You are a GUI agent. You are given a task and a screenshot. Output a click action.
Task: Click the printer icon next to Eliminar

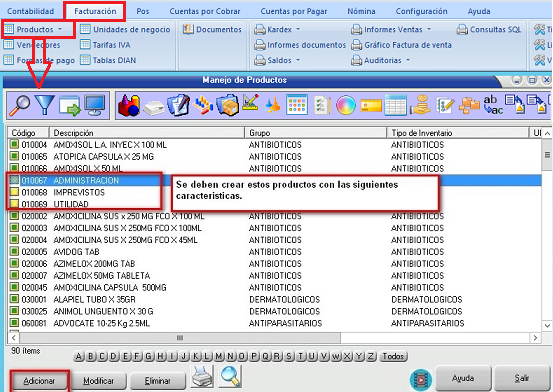coord(202,377)
